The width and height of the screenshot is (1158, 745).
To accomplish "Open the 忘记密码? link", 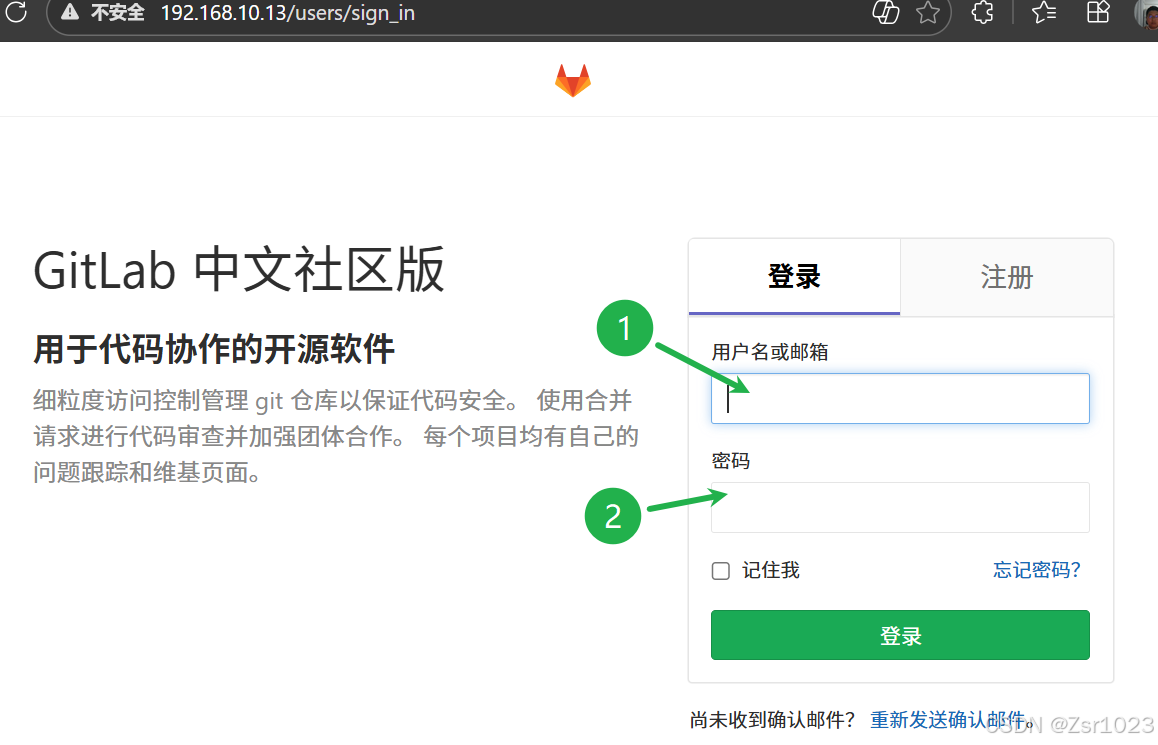I will [x=1037, y=570].
